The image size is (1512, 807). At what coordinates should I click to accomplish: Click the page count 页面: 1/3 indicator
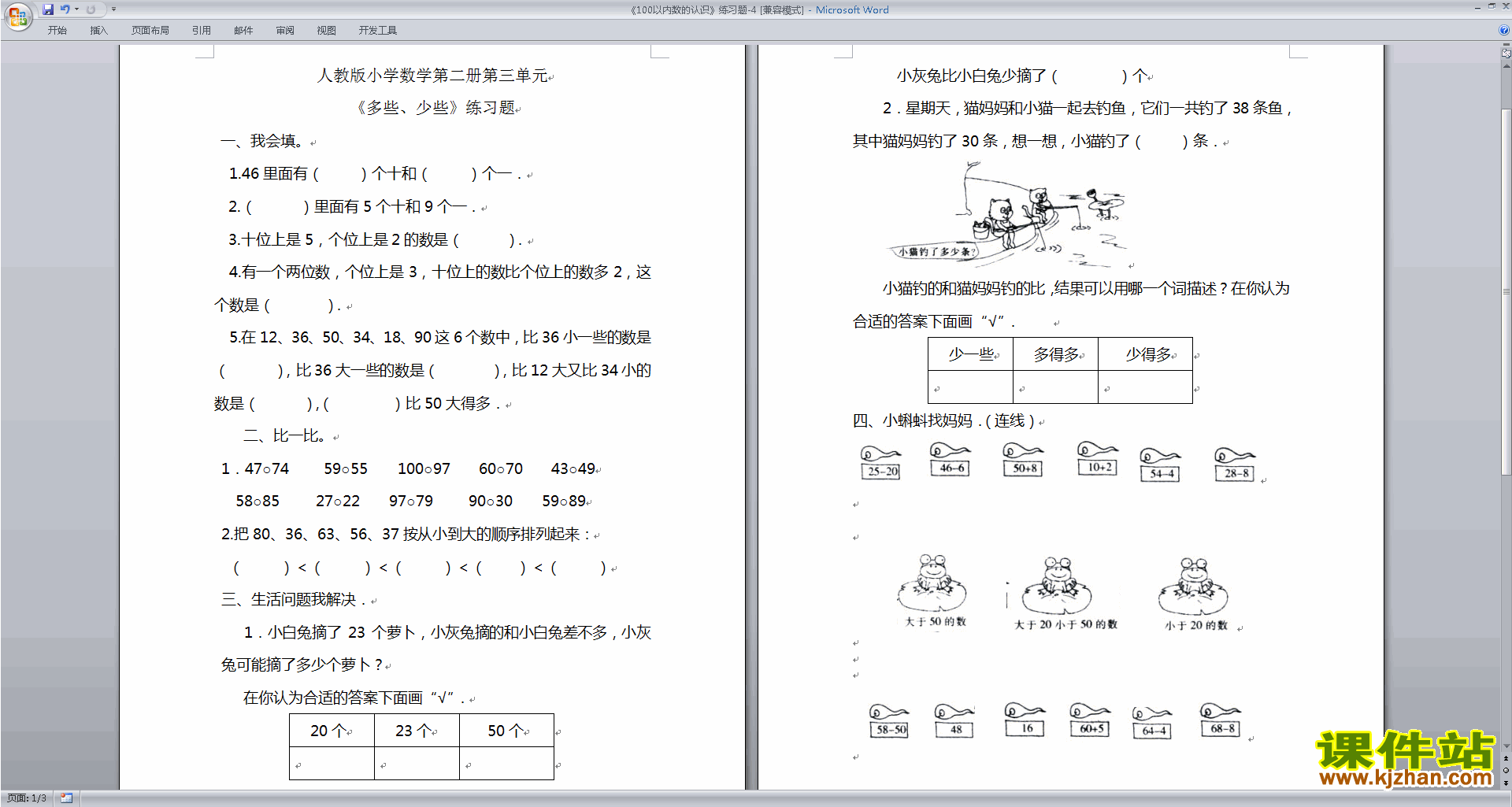26,798
